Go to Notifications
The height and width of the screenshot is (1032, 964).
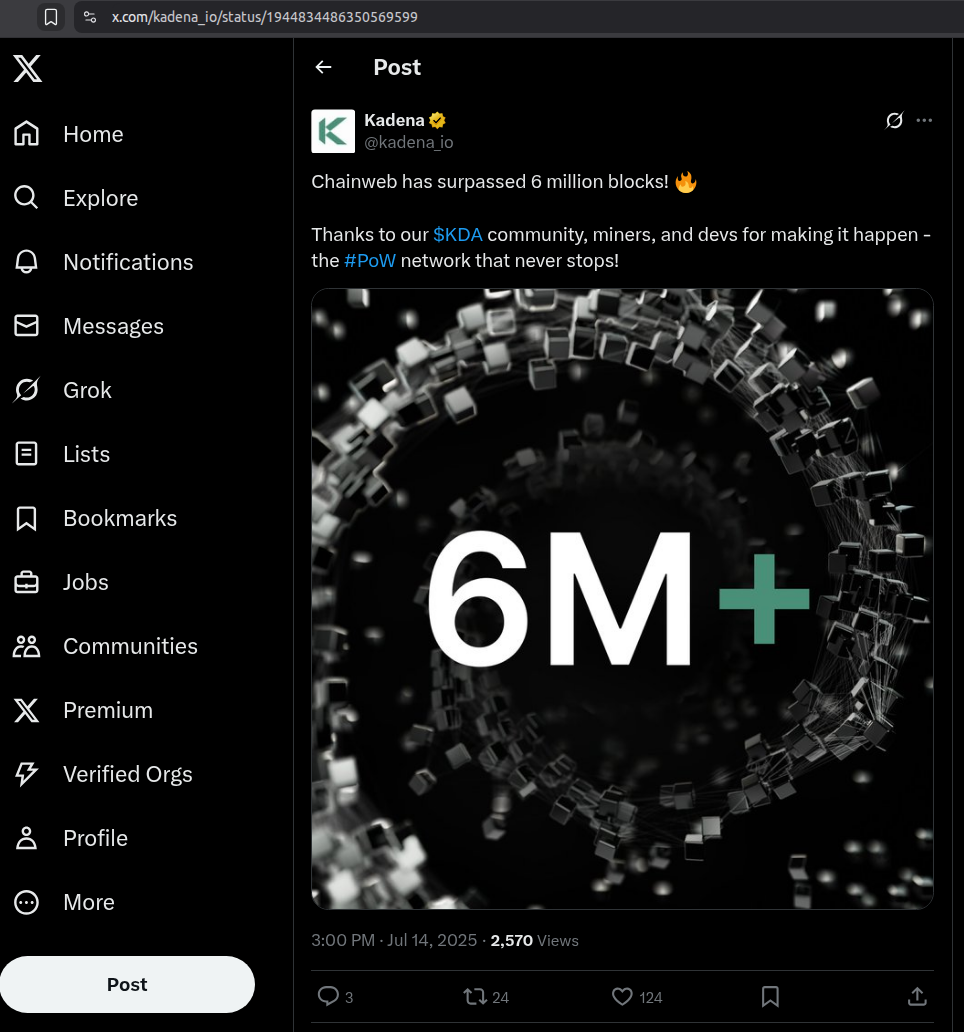[x=103, y=262]
